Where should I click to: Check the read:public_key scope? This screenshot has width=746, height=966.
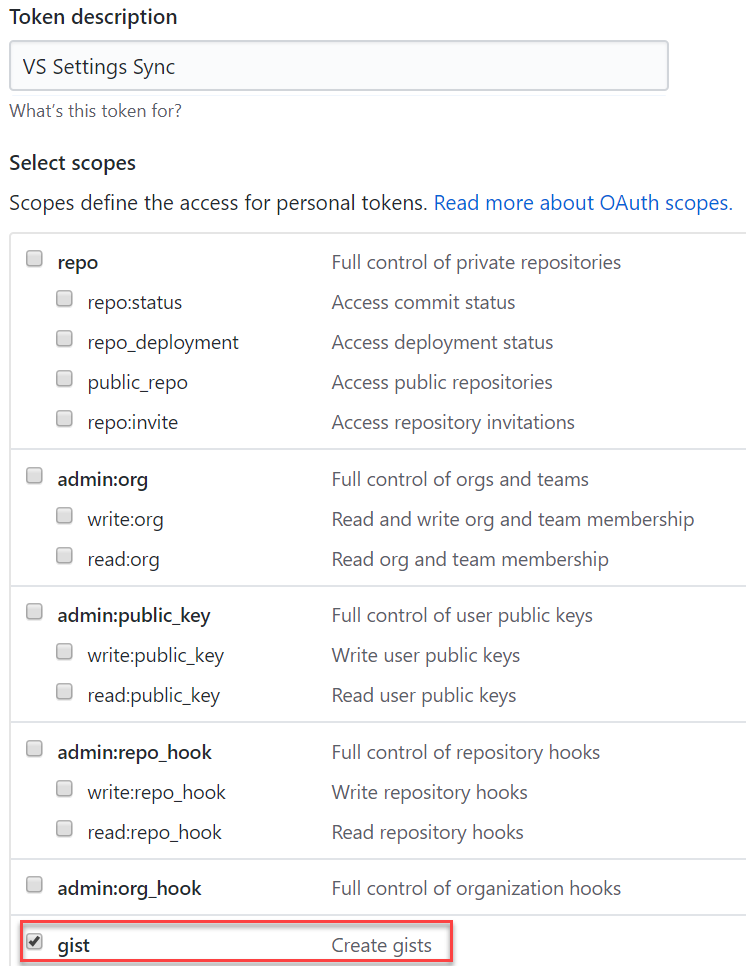(64, 692)
